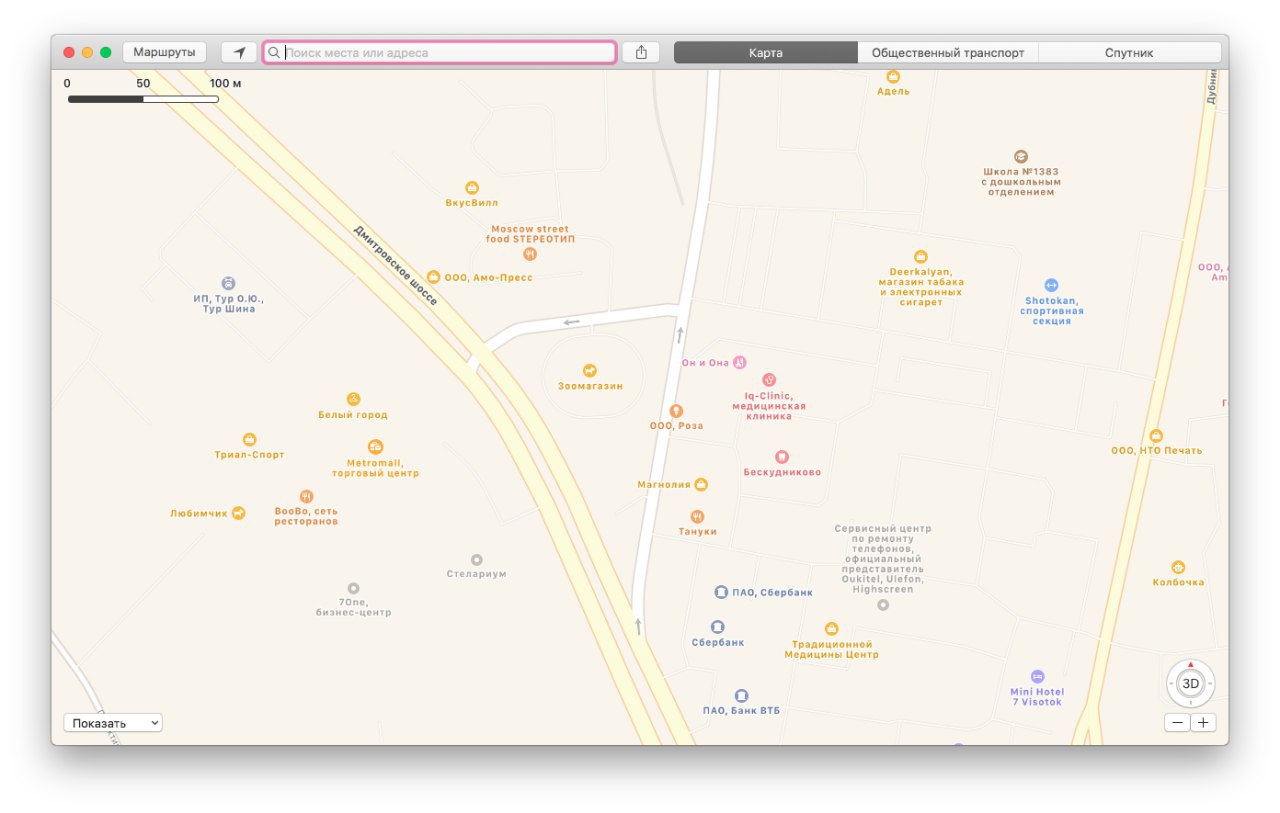Zoom in with the plus button

click(1204, 723)
